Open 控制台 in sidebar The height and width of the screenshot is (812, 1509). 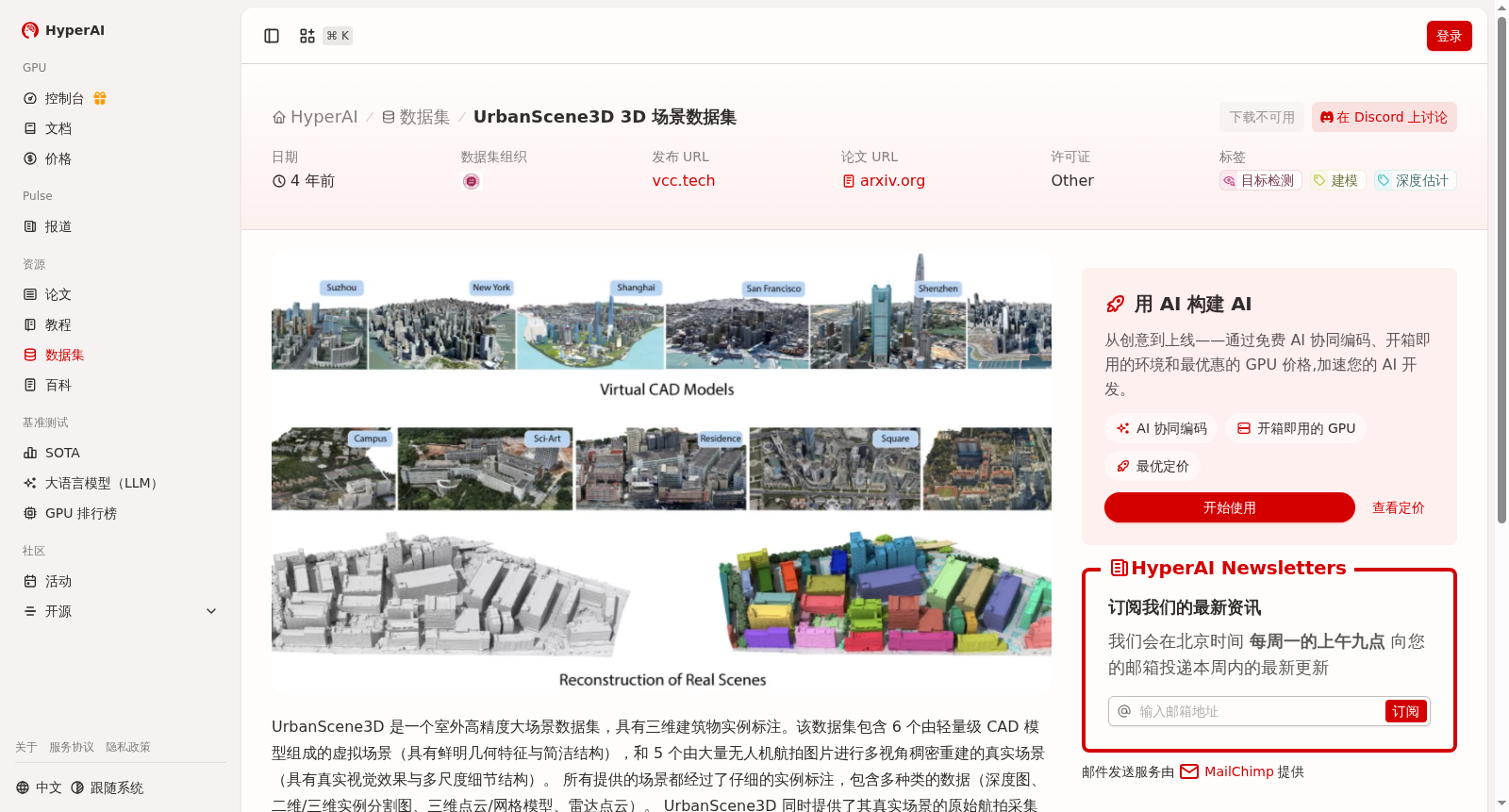click(64, 98)
